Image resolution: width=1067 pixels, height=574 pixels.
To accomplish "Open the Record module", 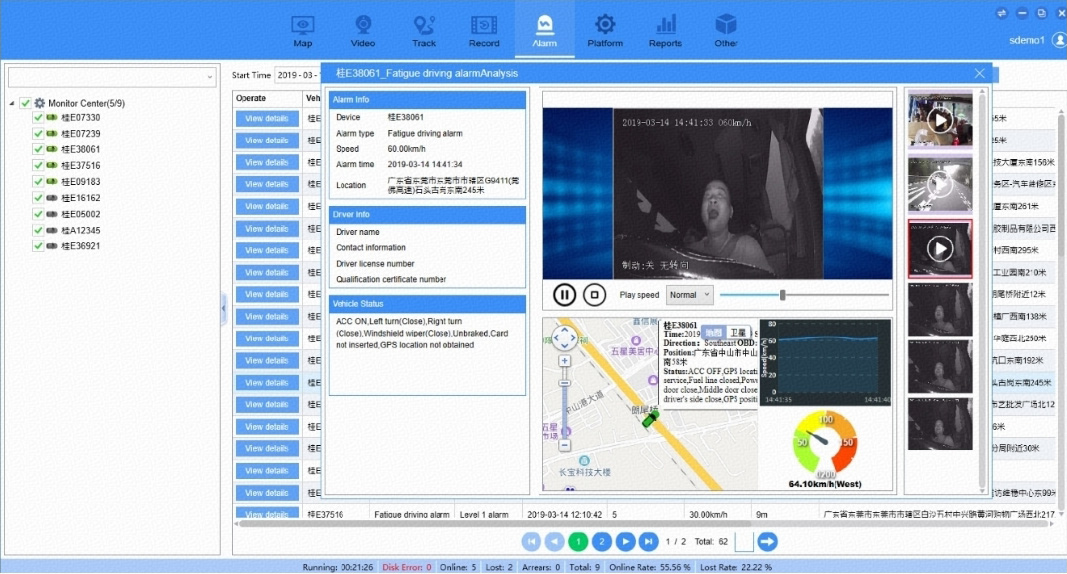I will point(484,31).
